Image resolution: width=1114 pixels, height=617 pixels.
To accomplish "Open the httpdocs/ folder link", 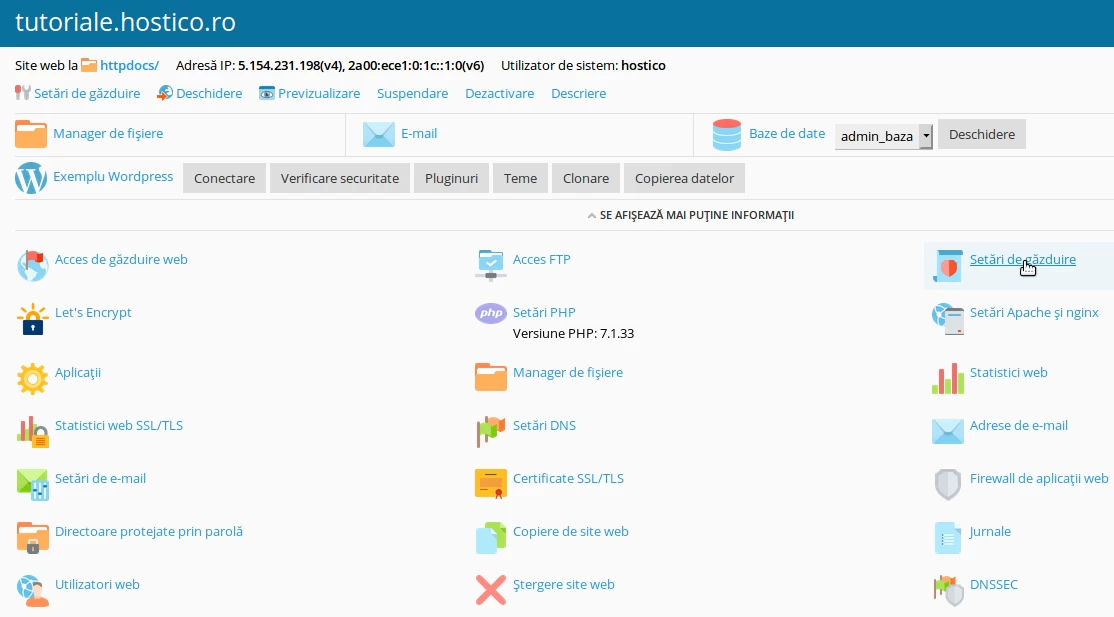I will 129,65.
